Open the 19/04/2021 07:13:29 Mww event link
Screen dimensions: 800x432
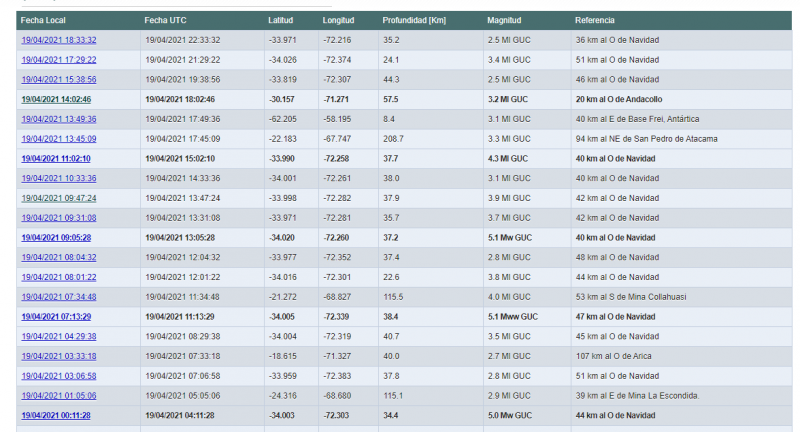56,316
